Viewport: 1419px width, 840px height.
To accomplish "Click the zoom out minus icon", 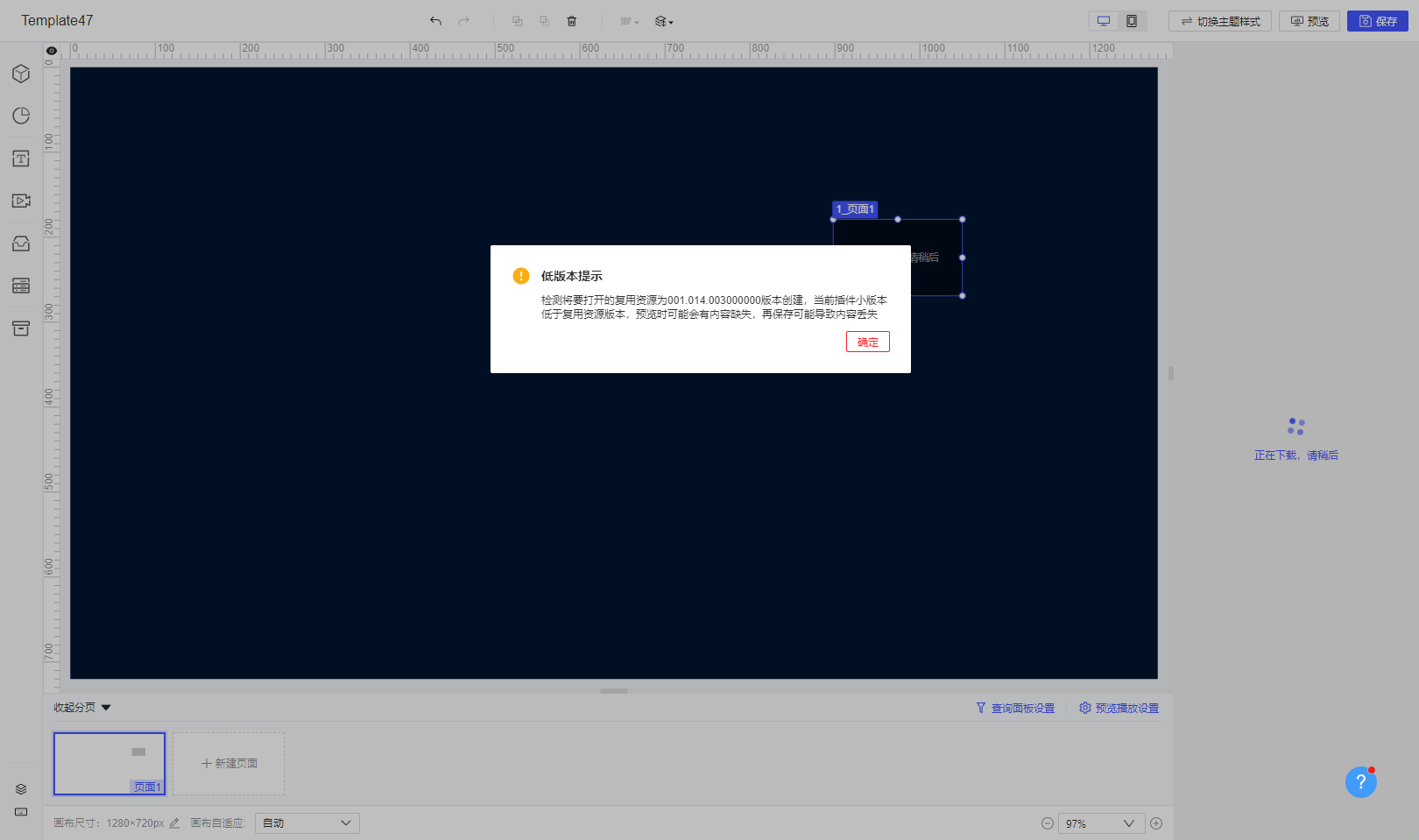I will tap(1048, 823).
